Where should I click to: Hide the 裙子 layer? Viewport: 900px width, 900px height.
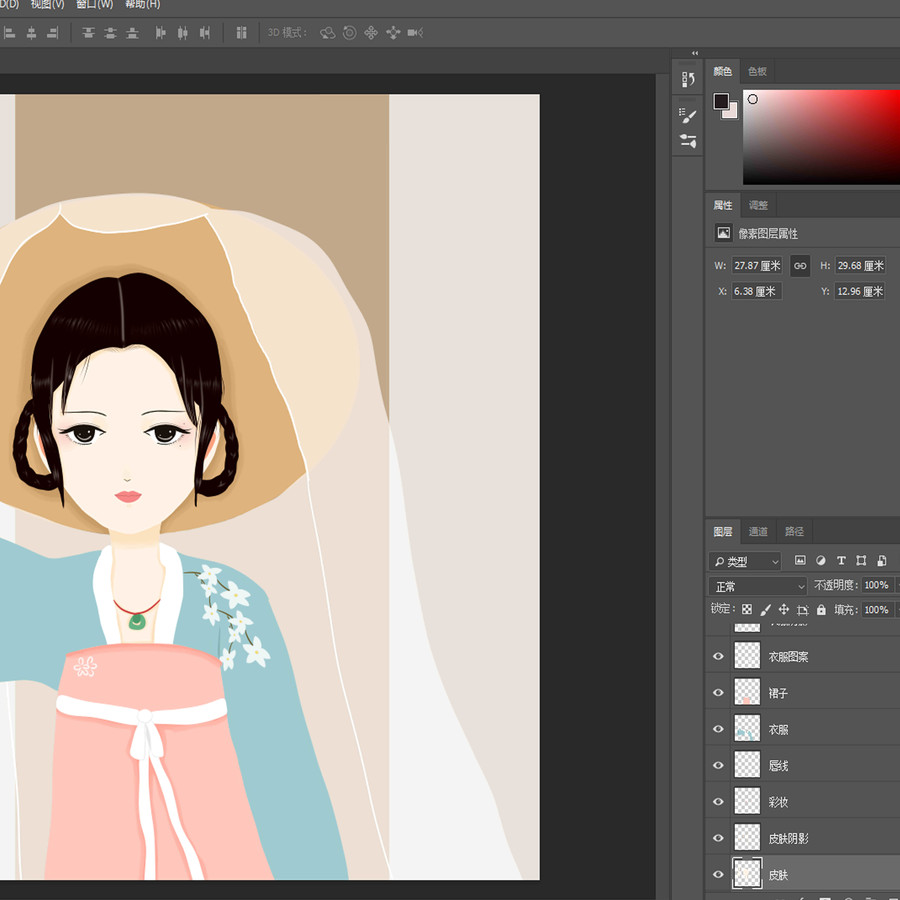(718, 693)
